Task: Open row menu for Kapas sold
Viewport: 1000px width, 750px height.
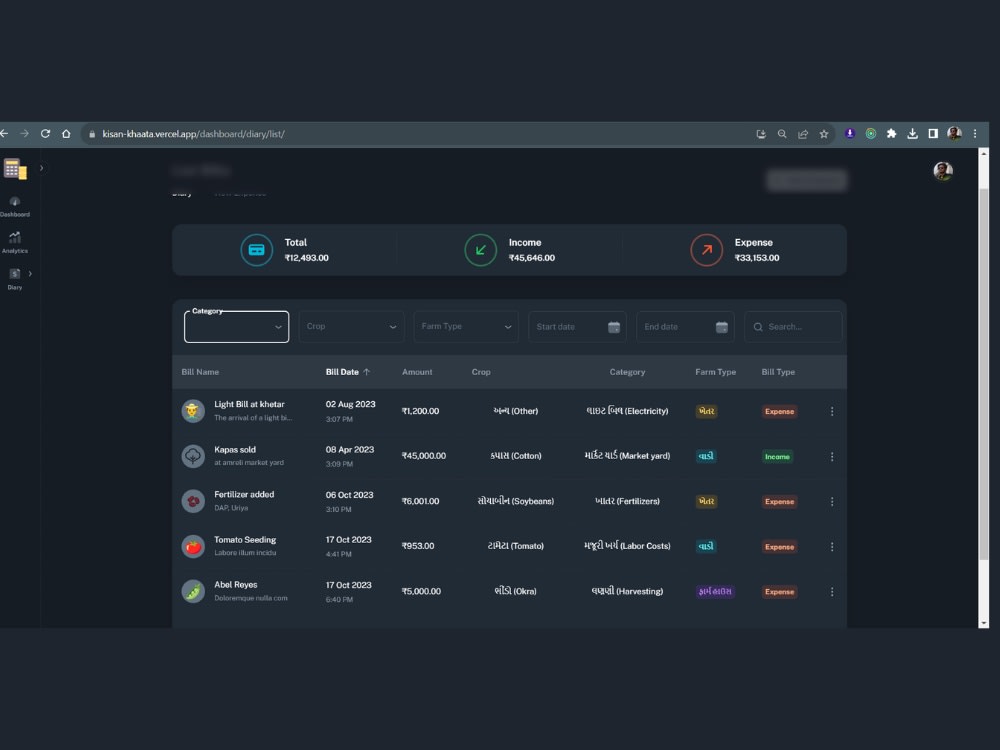Action: (832, 457)
